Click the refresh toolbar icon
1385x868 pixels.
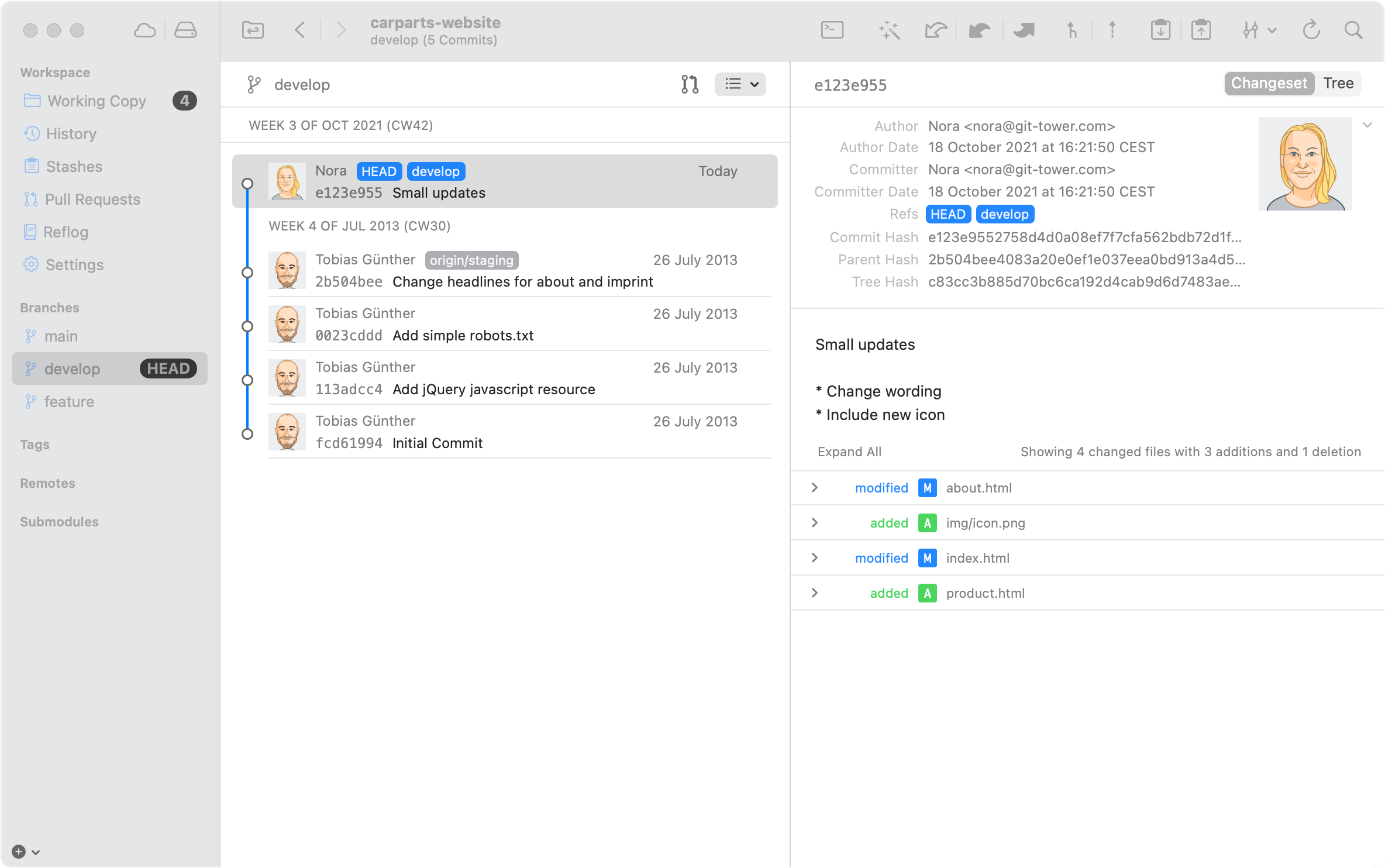coord(1311,30)
